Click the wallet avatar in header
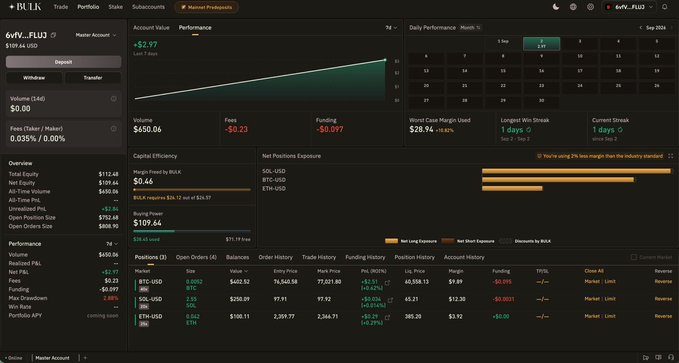 (x=608, y=7)
